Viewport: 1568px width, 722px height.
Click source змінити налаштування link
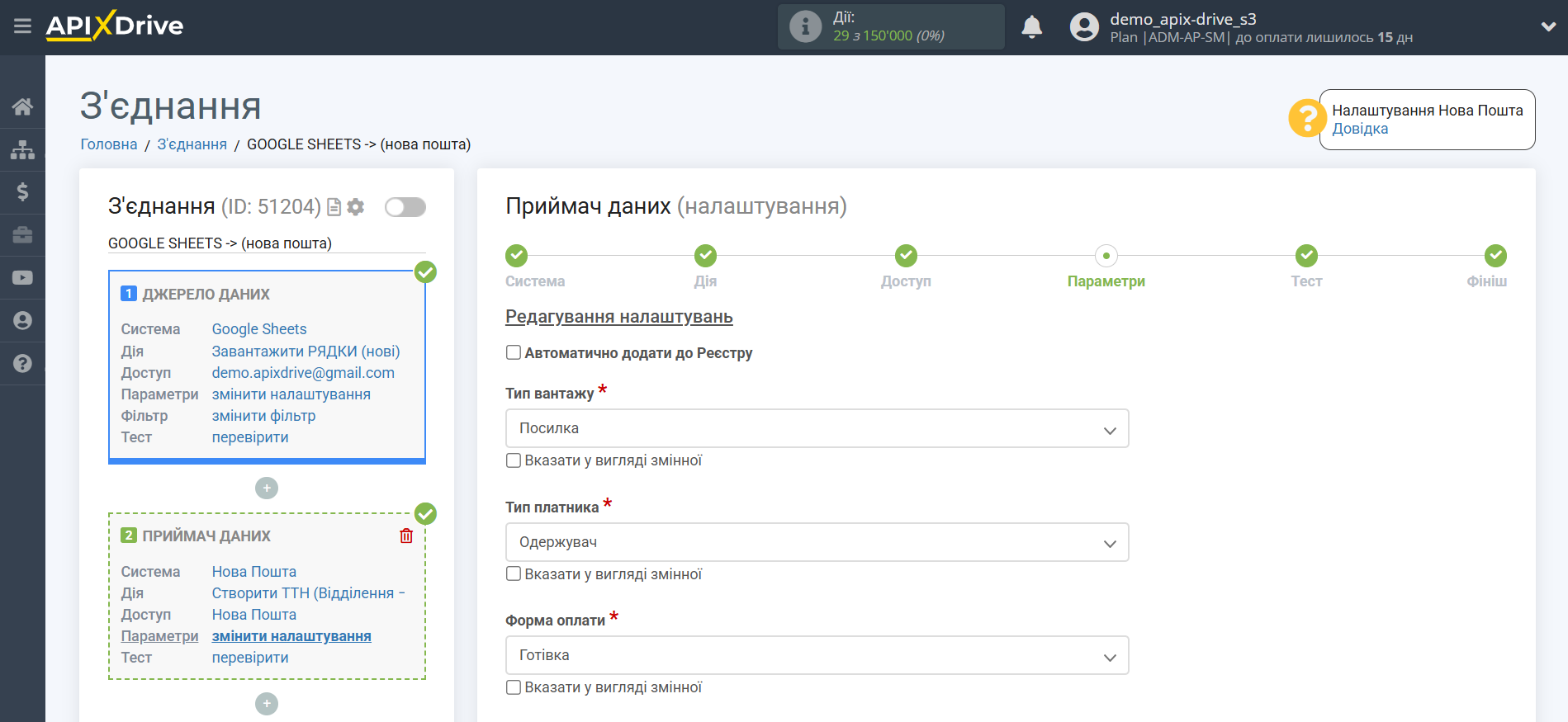coord(291,394)
